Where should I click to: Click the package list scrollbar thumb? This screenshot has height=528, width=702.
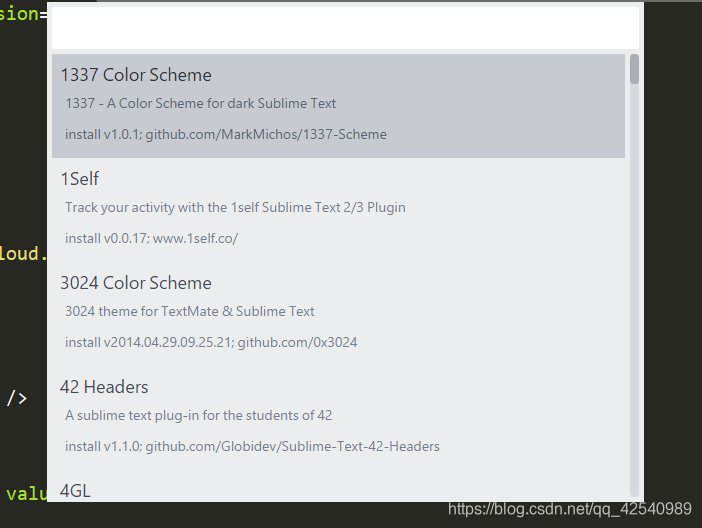(634, 69)
